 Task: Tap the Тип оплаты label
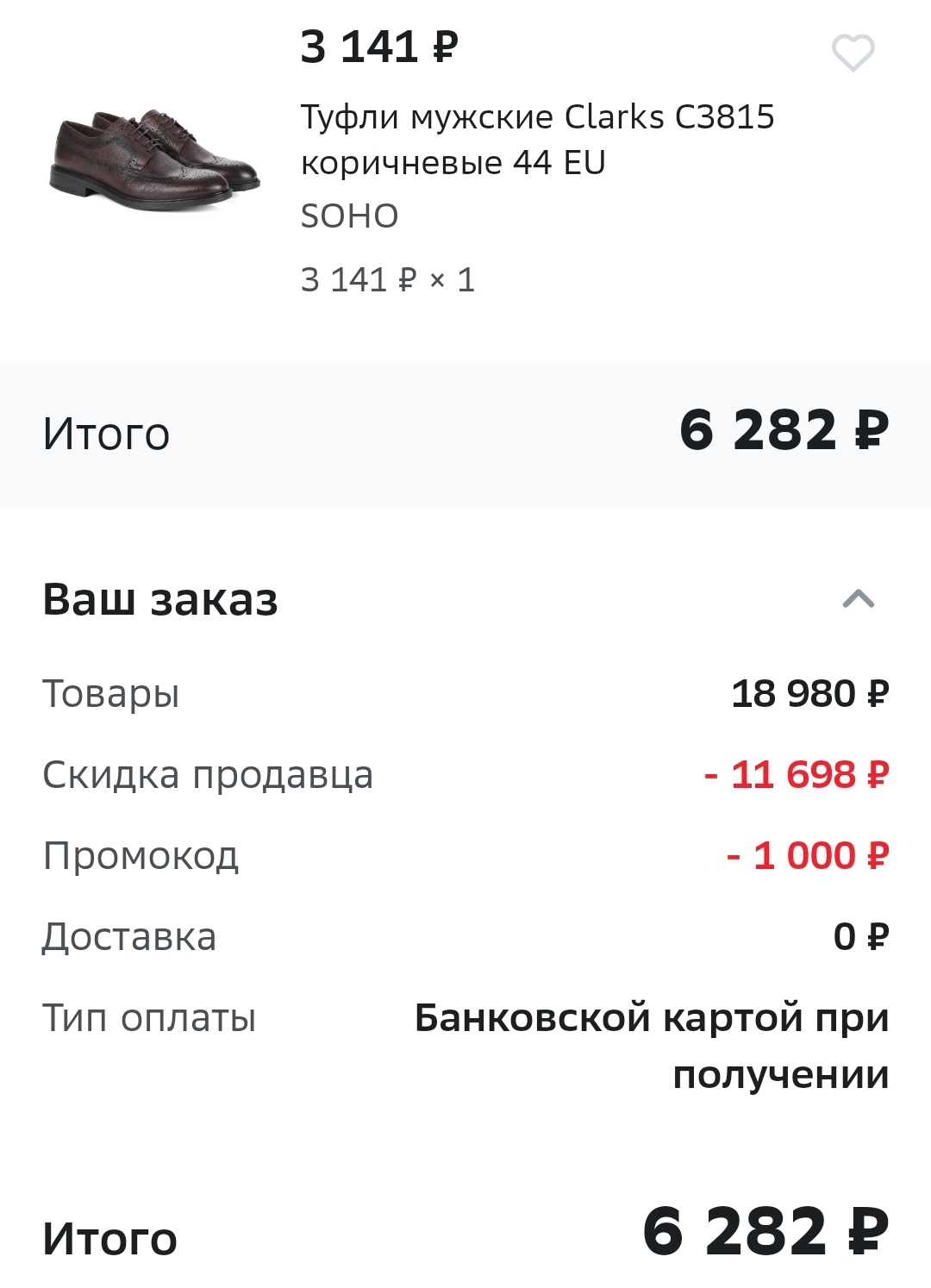[x=149, y=1017]
